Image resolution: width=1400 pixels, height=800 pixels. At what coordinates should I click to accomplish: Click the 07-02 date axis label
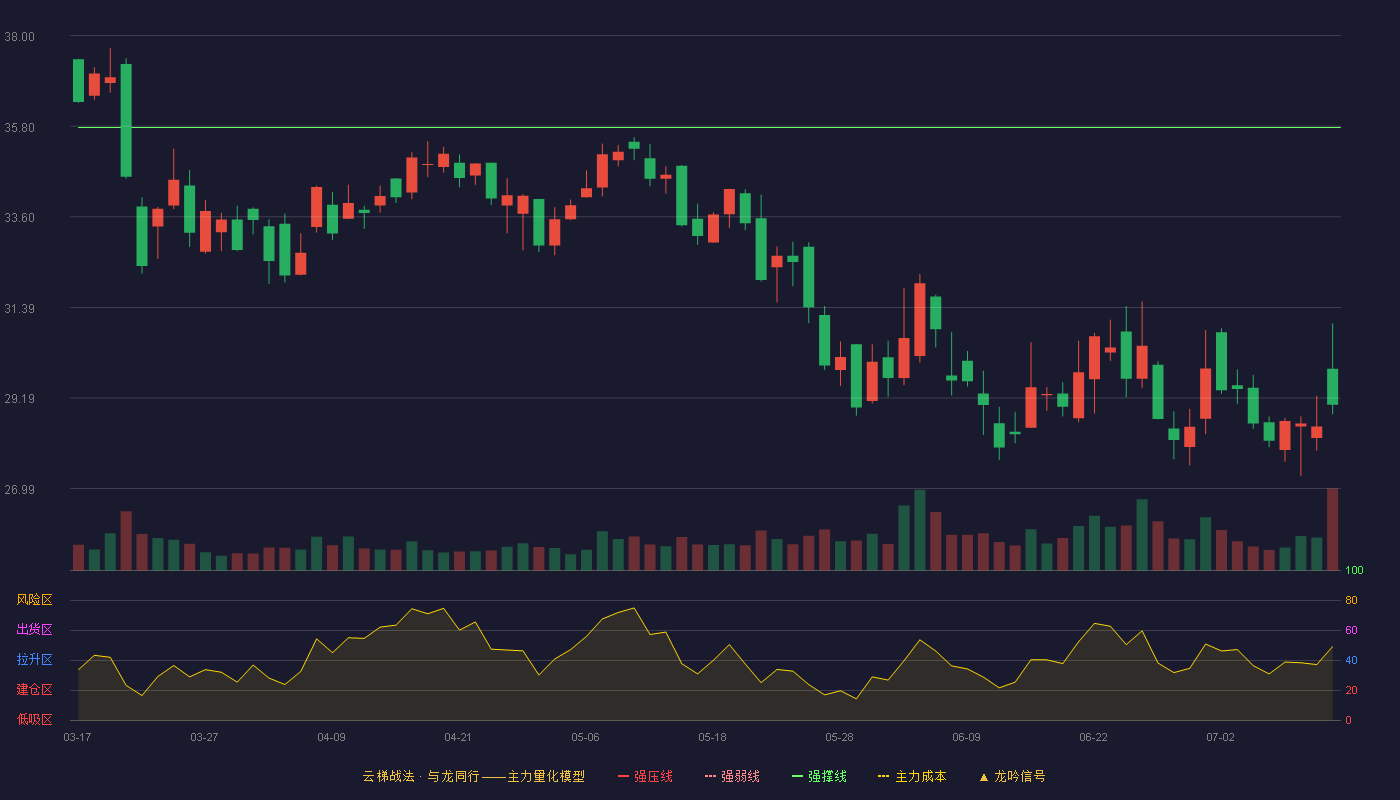point(1220,737)
